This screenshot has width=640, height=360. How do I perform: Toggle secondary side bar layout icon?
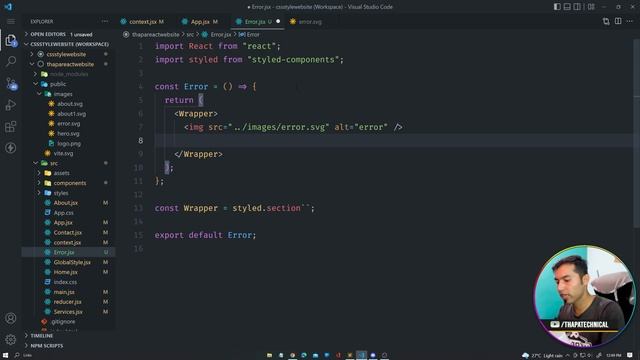[577, 7]
